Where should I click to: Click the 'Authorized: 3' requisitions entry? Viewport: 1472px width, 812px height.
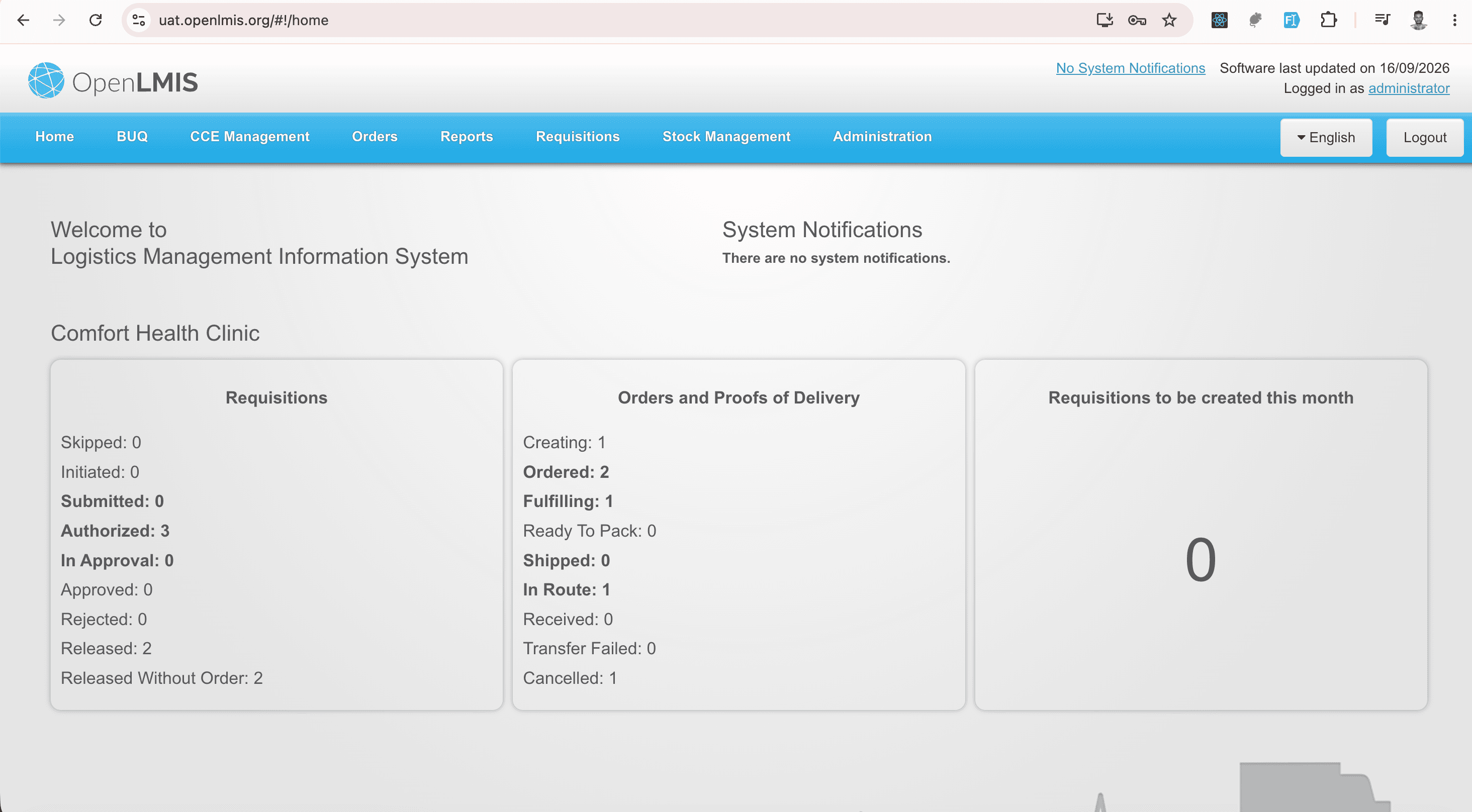(115, 531)
